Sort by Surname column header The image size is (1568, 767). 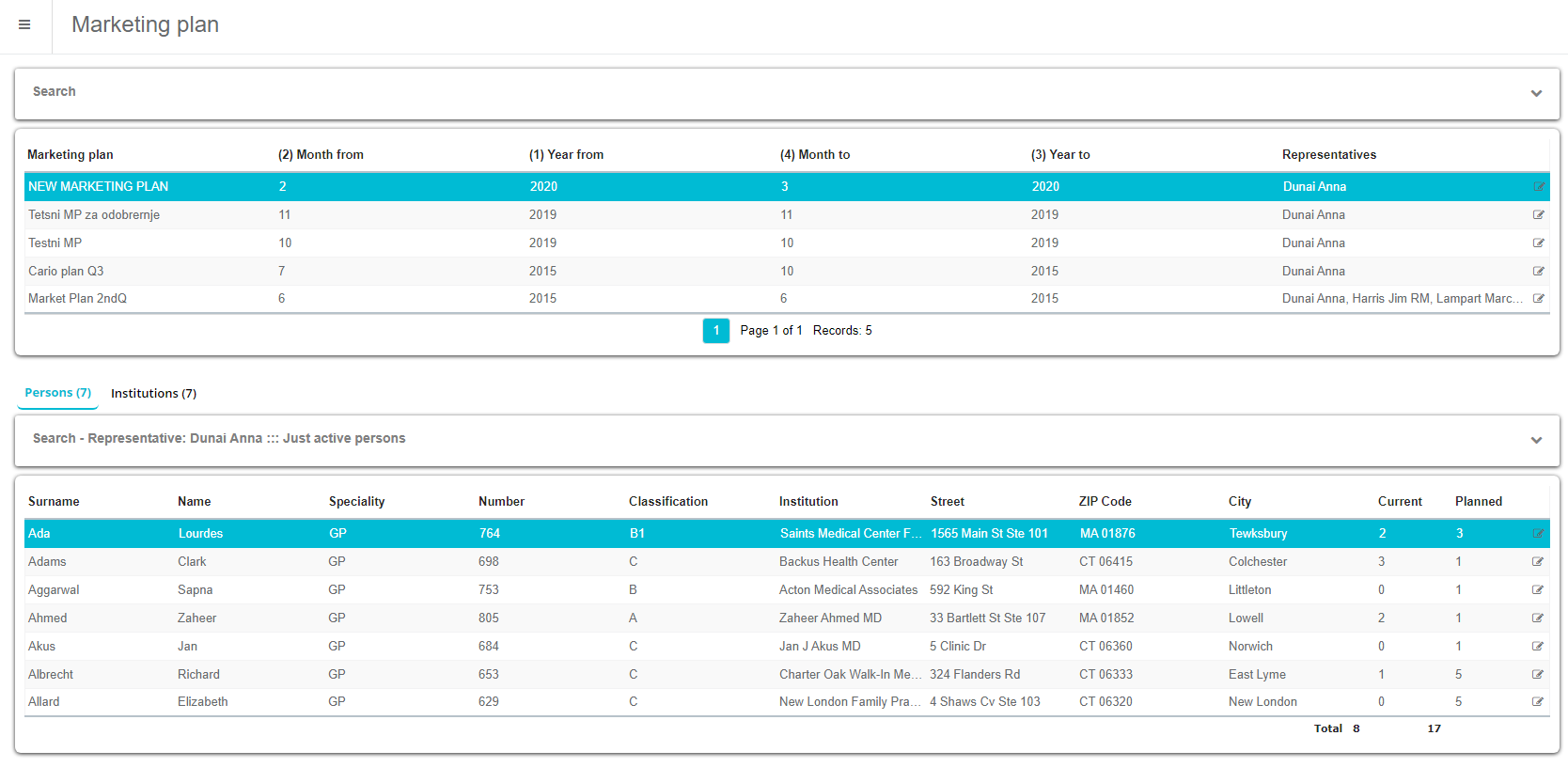(x=54, y=502)
